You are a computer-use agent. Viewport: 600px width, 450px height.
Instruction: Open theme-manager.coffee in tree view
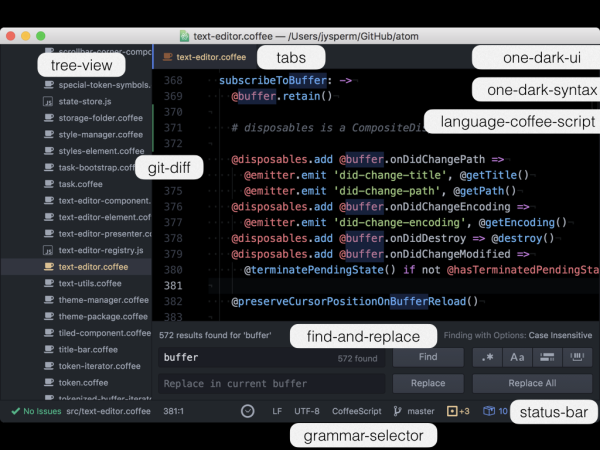pos(103,300)
